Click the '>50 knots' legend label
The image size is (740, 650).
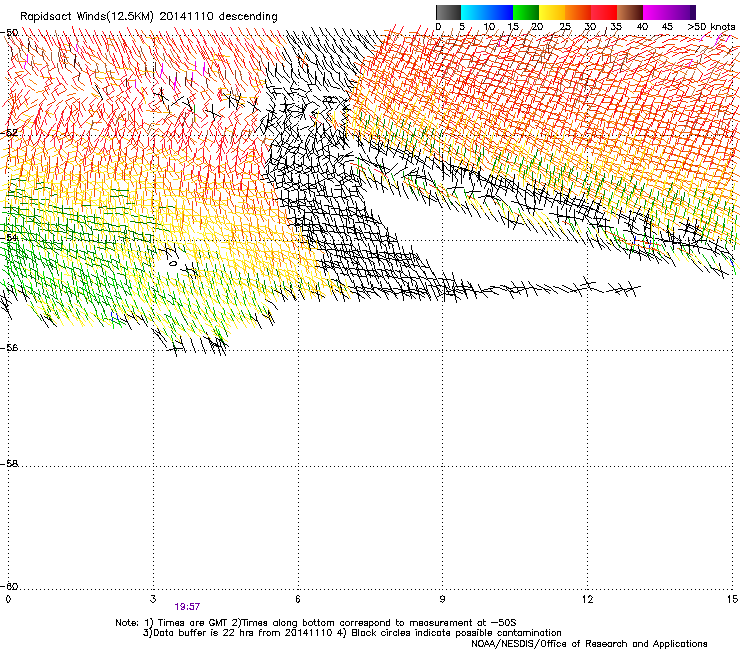click(711, 27)
